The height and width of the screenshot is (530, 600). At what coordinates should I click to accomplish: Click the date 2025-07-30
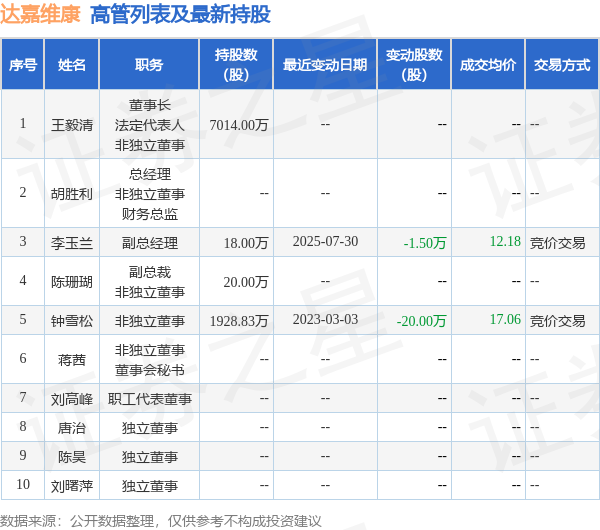[325, 241]
